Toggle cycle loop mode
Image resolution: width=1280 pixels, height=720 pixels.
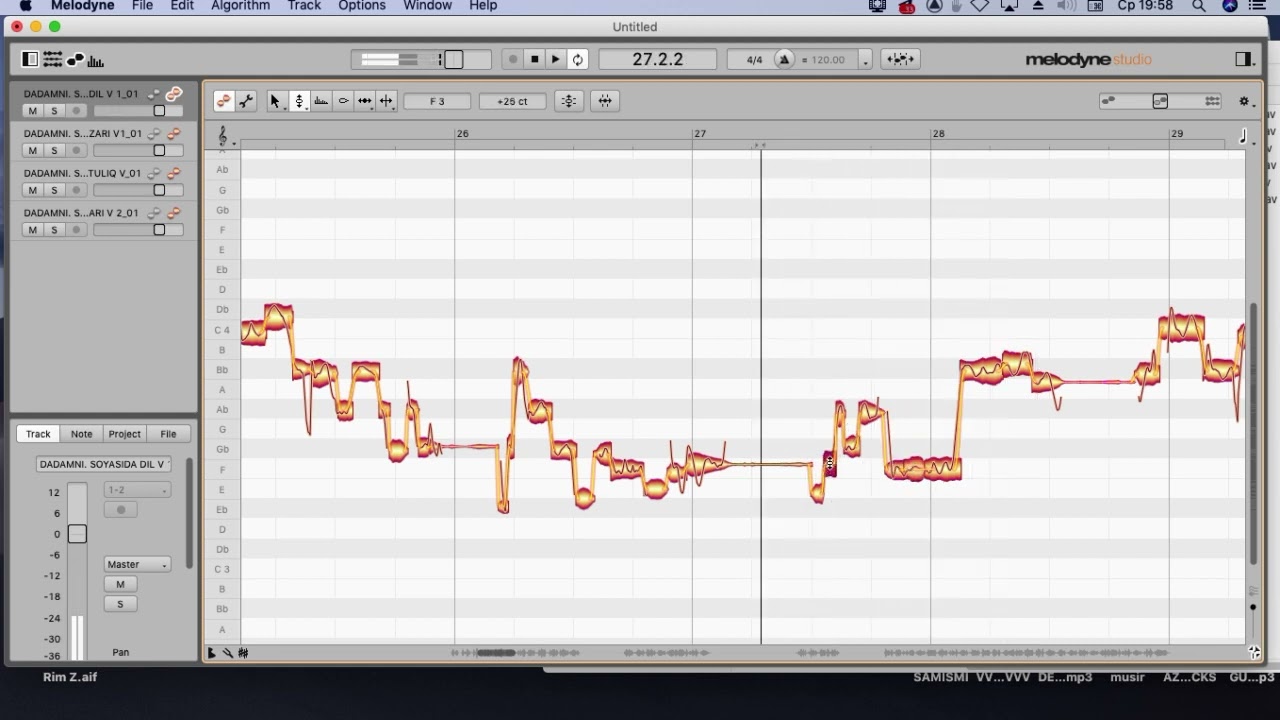577,60
